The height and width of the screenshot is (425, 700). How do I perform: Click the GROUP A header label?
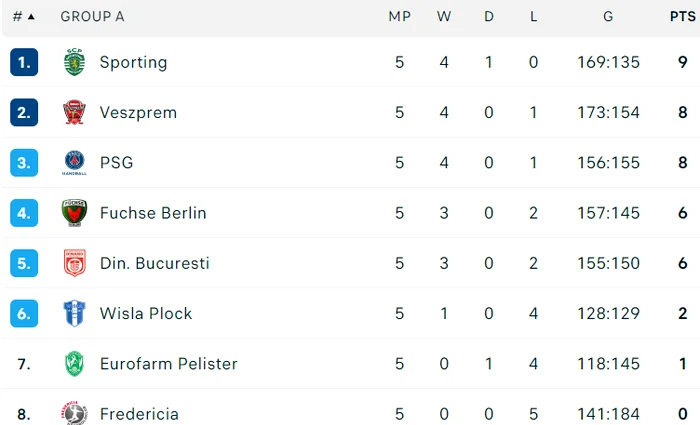92,17
